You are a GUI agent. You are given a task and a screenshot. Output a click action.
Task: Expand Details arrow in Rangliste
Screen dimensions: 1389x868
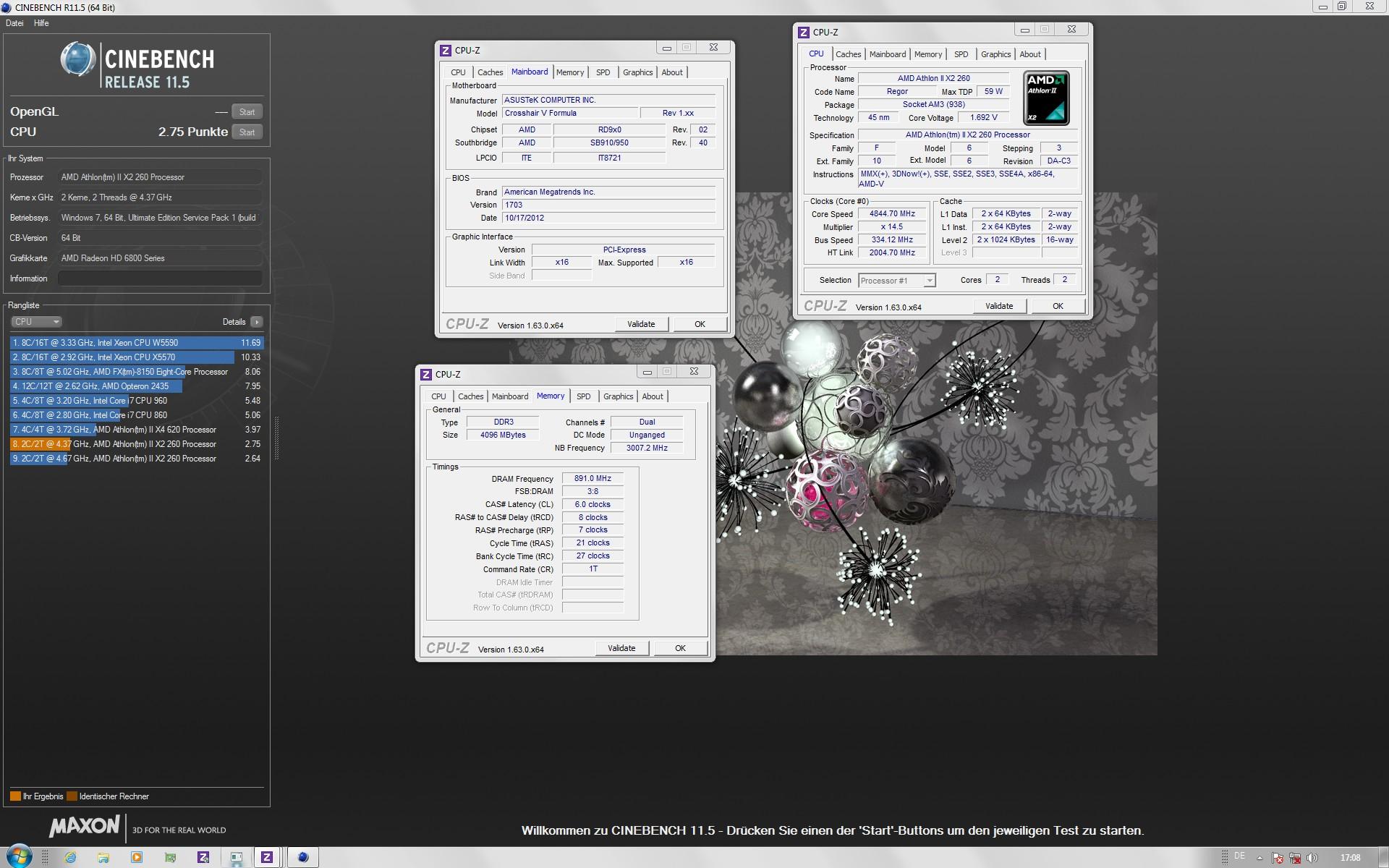[x=257, y=322]
